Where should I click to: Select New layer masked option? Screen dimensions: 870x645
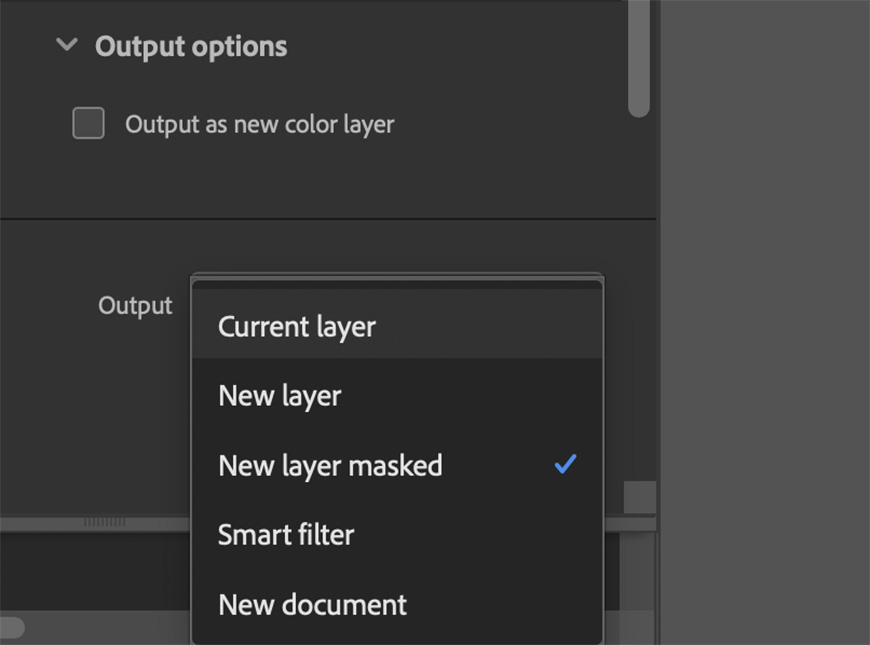pyautogui.click(x=397, y=465)
